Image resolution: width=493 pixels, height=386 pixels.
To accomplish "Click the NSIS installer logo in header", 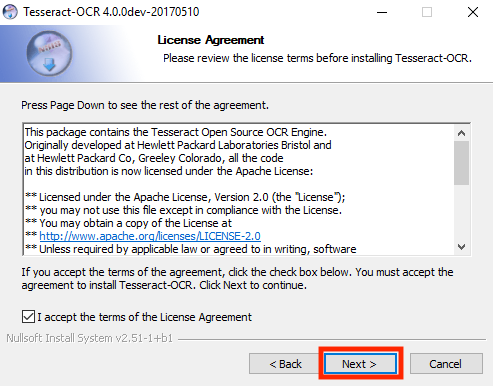I will (49, 53).
